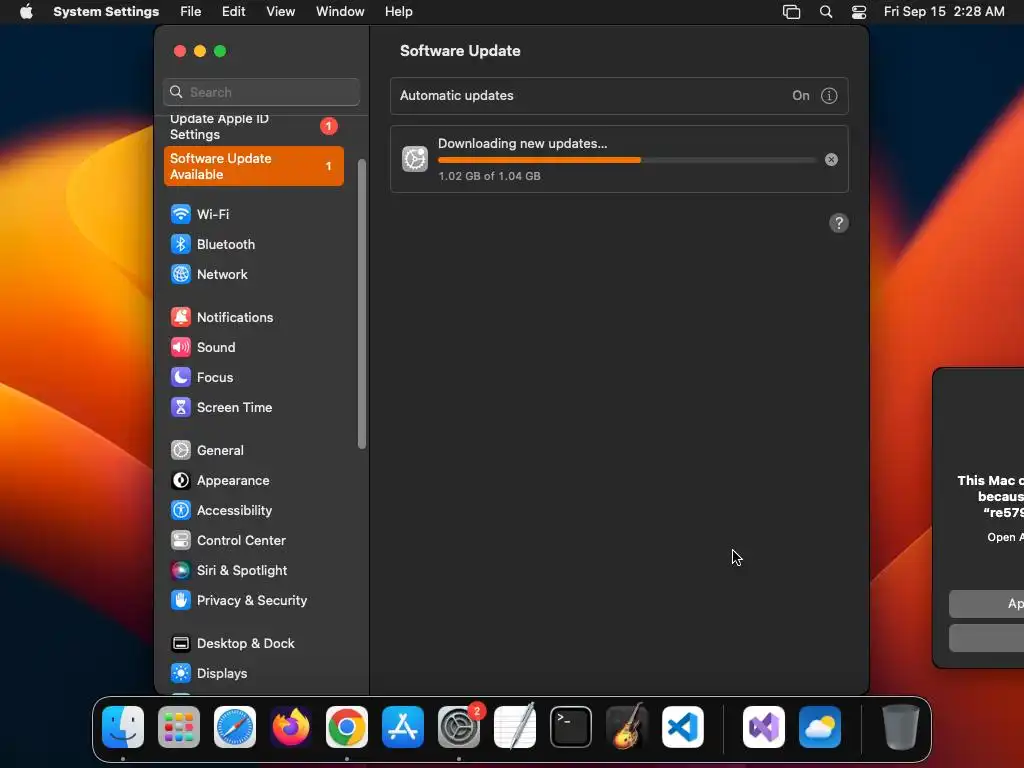Open Weather app icon in Dock

tap(820, 727)
